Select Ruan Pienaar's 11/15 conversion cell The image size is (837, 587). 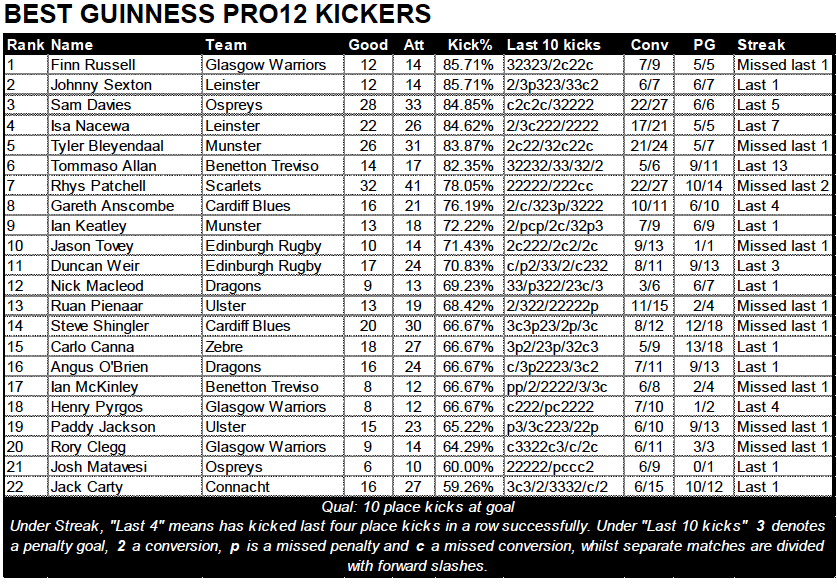click(649, 306)
